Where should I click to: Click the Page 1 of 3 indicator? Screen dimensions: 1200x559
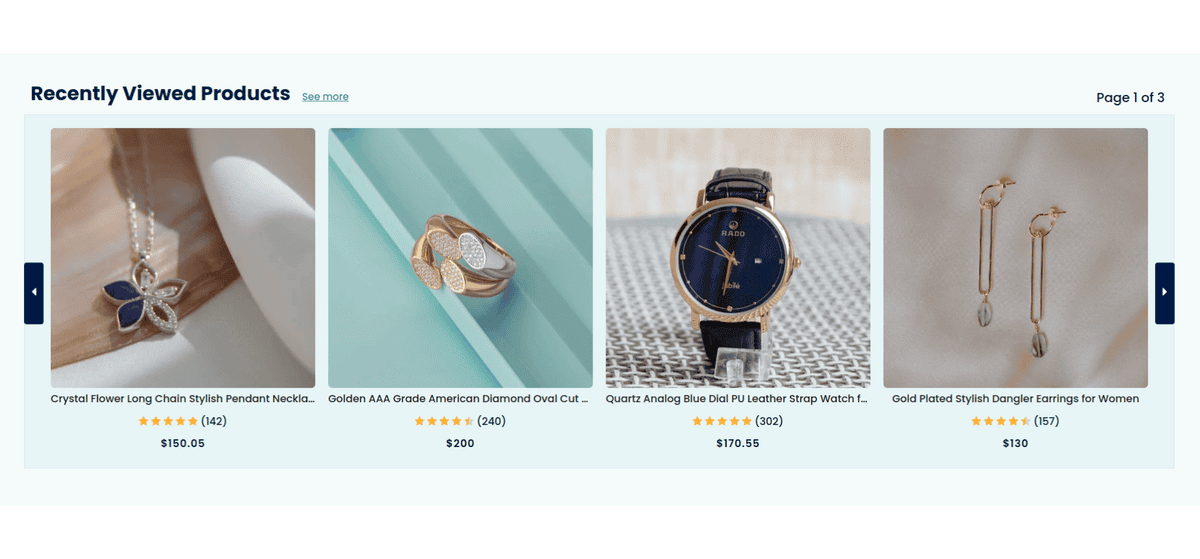1130,98
